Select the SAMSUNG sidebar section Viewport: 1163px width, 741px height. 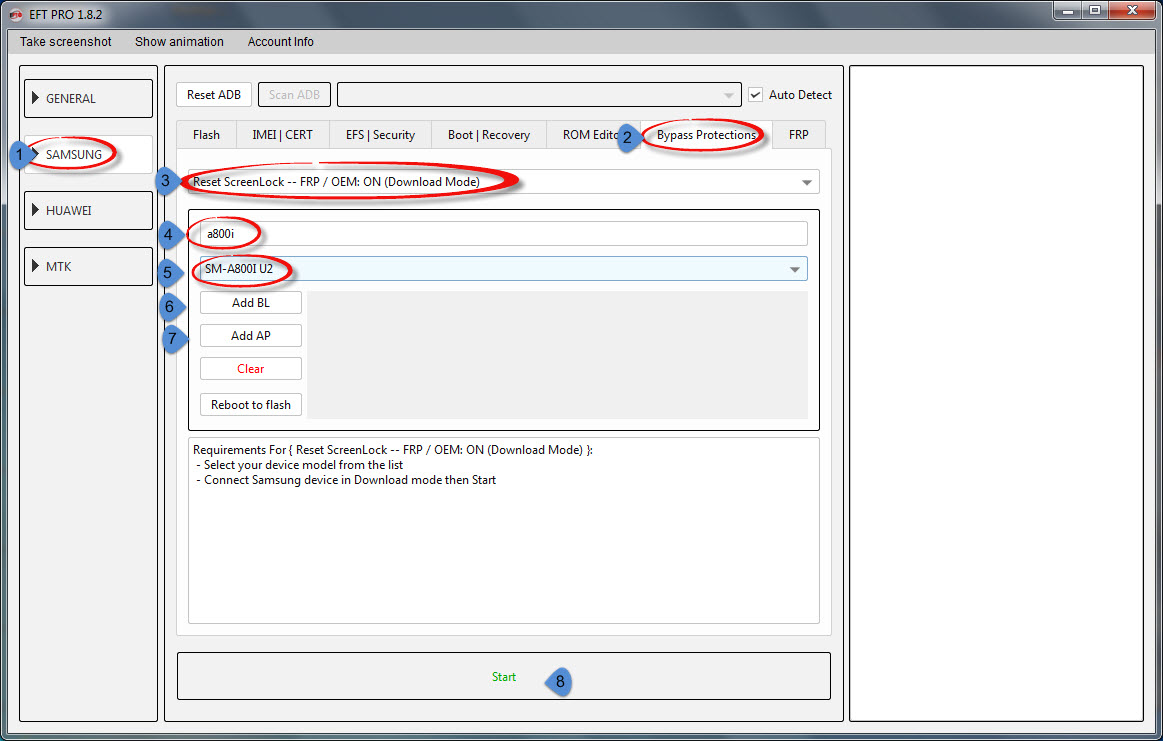tap(88, 154)
